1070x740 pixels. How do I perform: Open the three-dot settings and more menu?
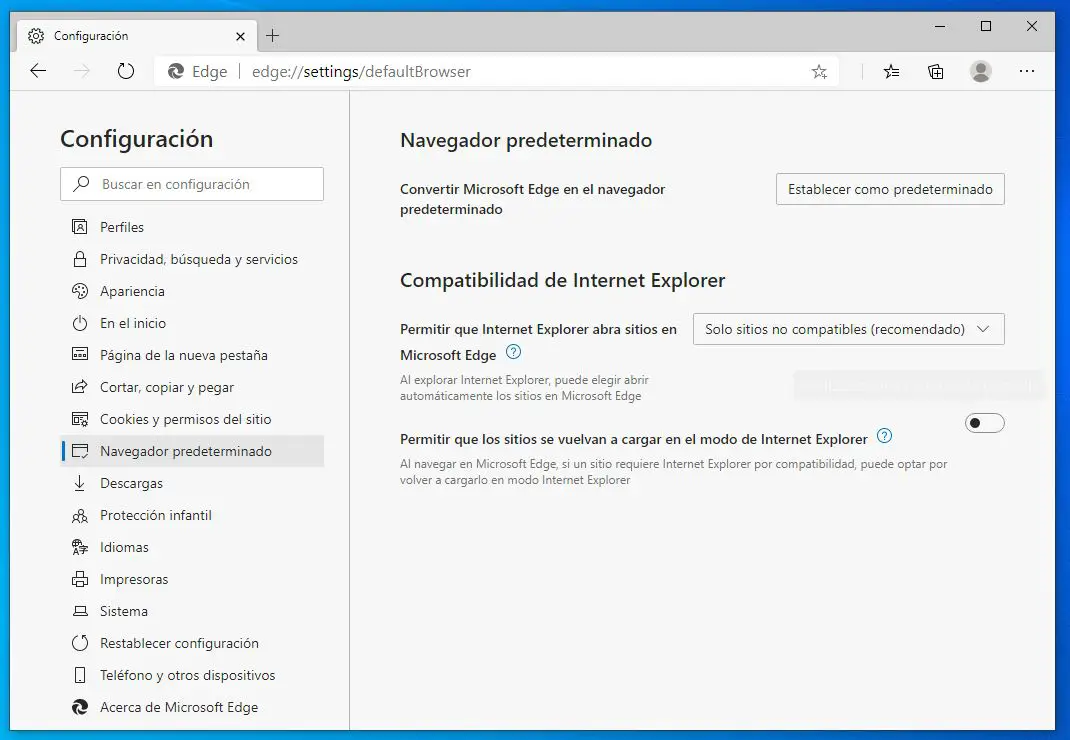point(1026,71)
